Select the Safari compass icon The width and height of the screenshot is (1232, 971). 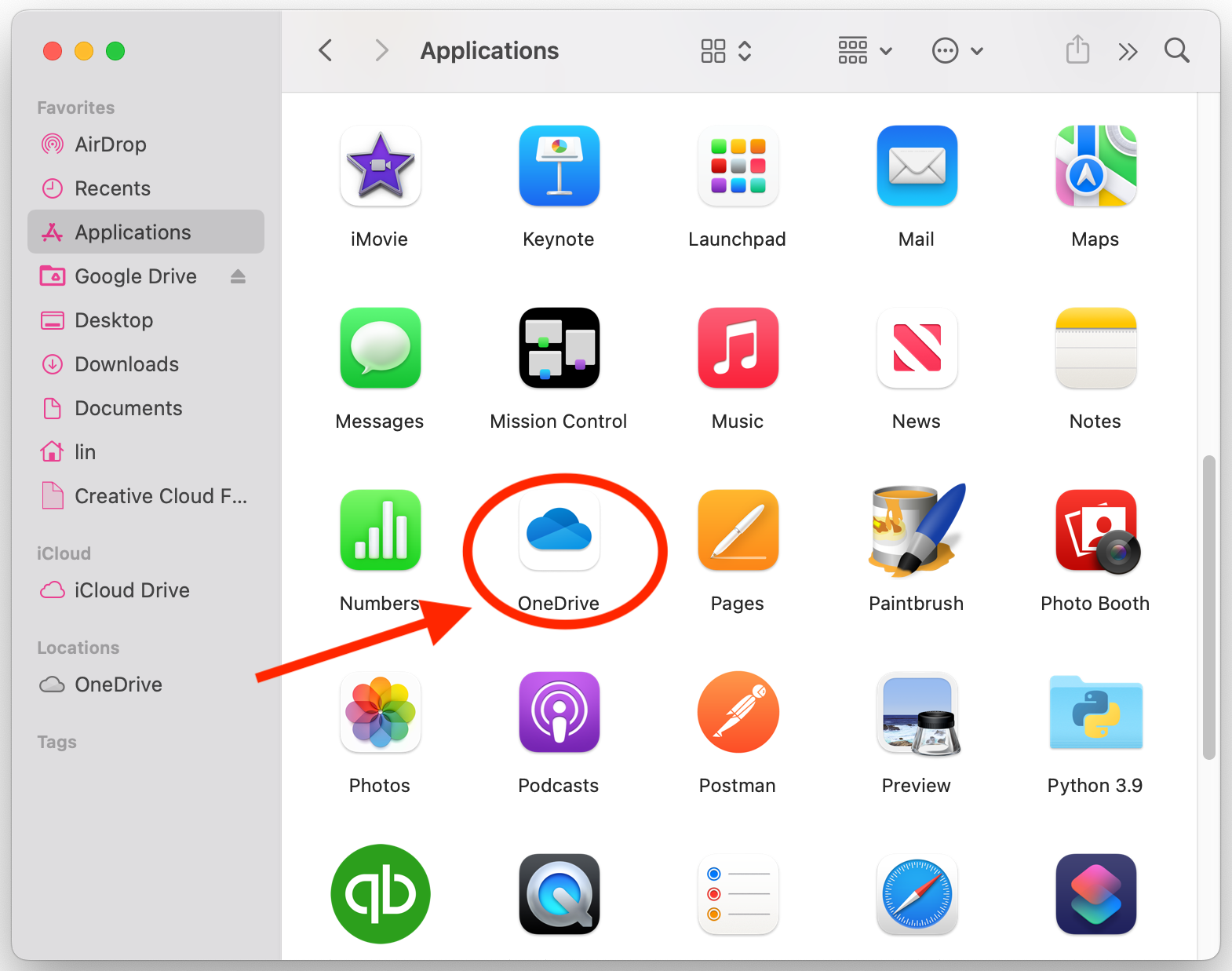[917, 894]
